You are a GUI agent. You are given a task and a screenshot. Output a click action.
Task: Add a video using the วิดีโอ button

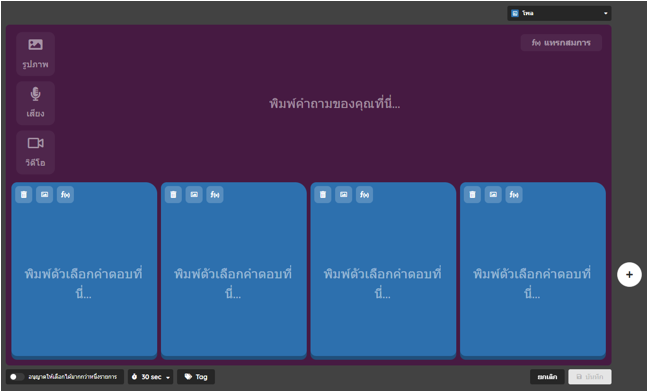(x=36, y=153)
